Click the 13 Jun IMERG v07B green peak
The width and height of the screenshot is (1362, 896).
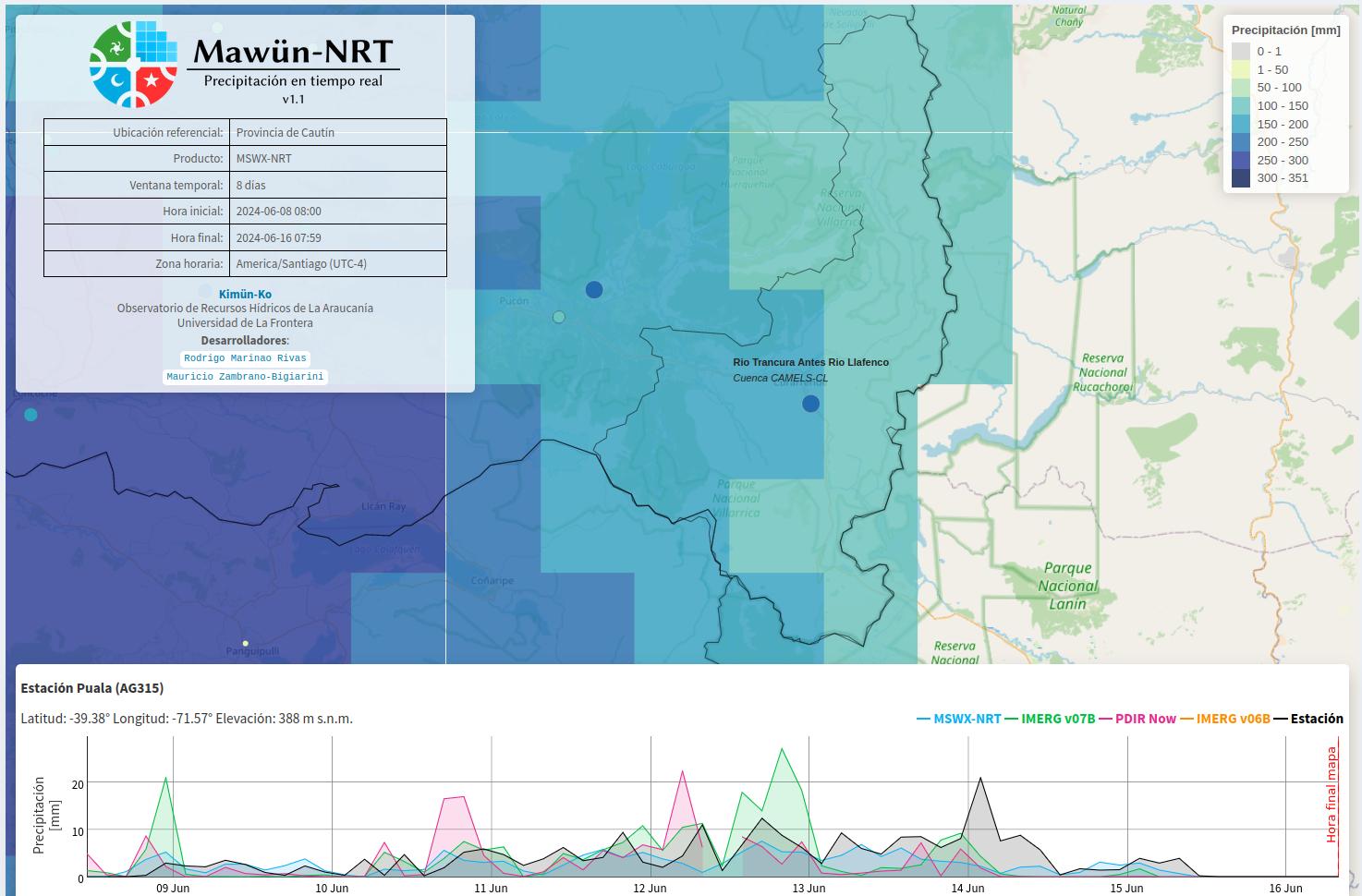click(783, 749)
